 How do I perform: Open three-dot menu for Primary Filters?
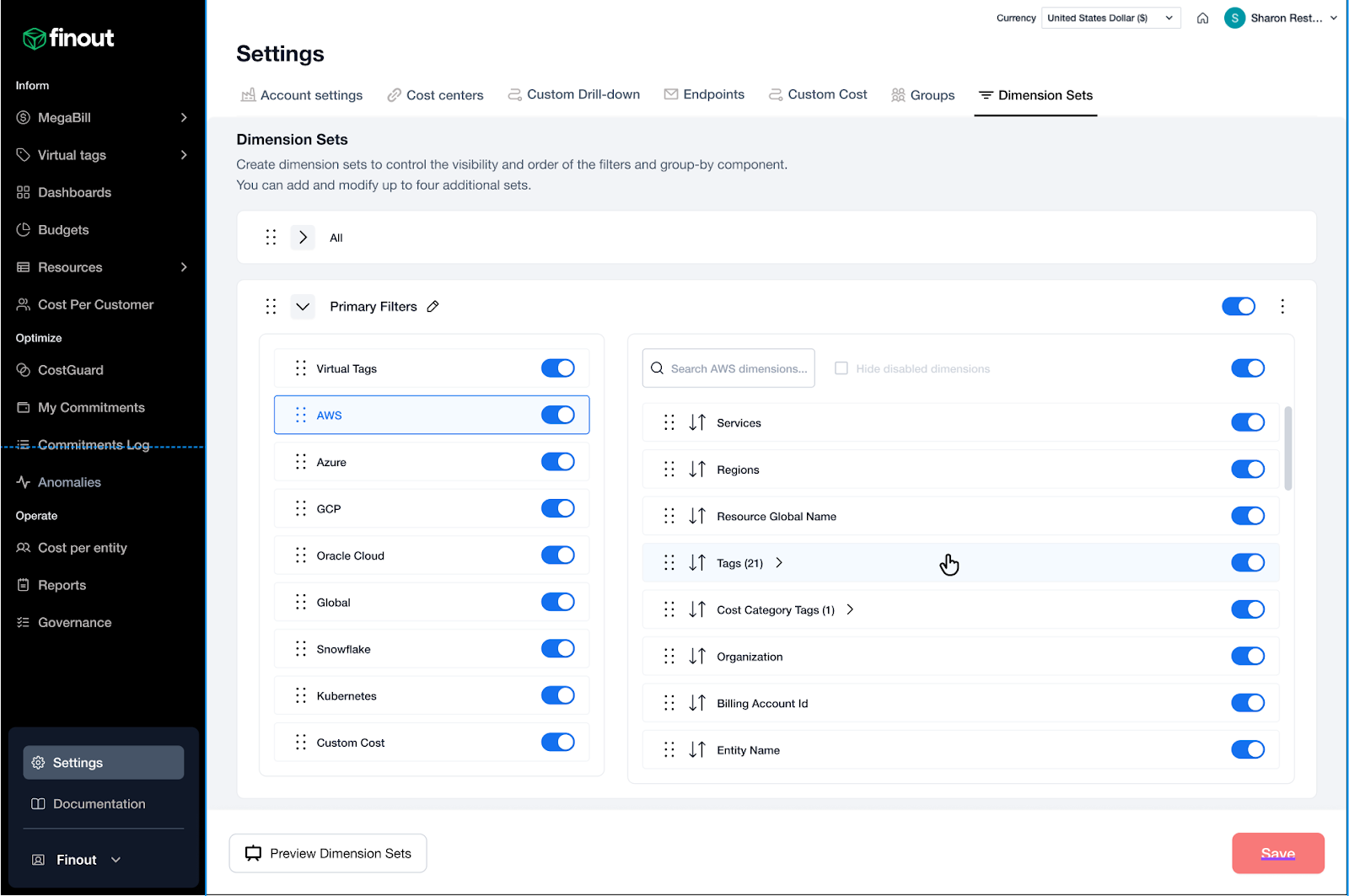(x=1282, y=306)
